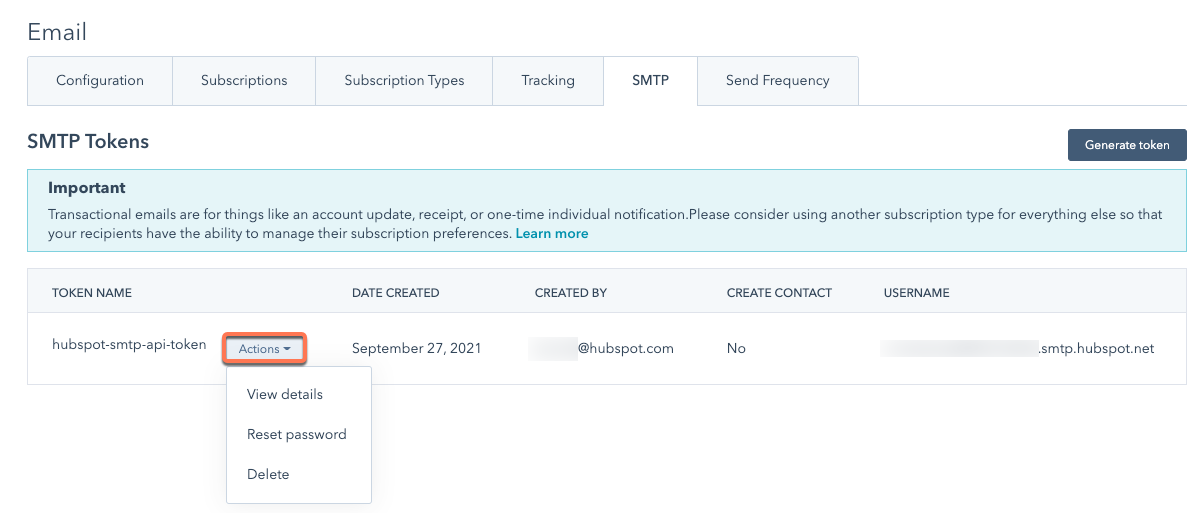Click the Email page title

(x=57, y=32)
